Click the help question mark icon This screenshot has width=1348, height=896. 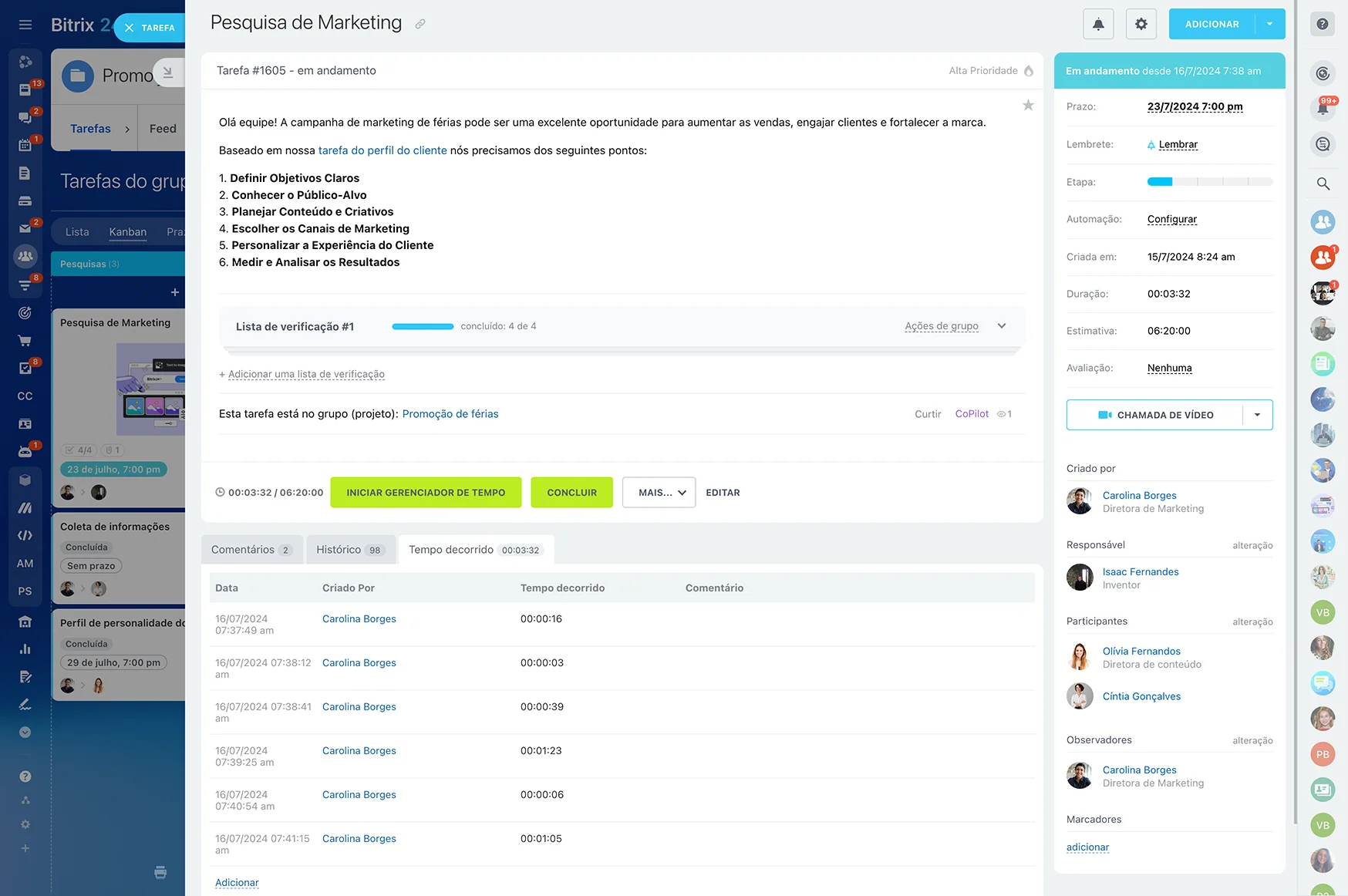coord(1323,24)
